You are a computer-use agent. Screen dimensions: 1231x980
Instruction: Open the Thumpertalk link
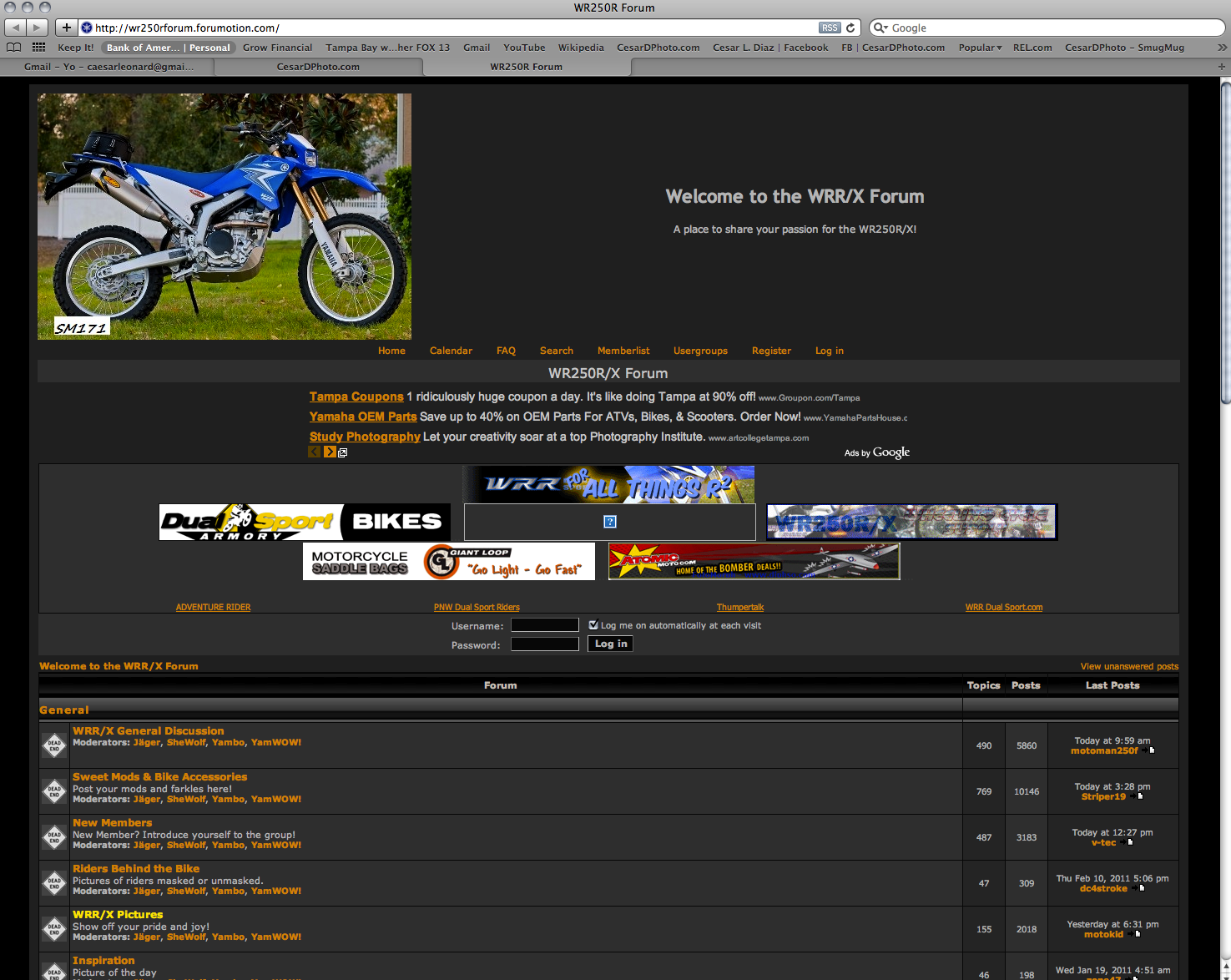tap(740, 607)
